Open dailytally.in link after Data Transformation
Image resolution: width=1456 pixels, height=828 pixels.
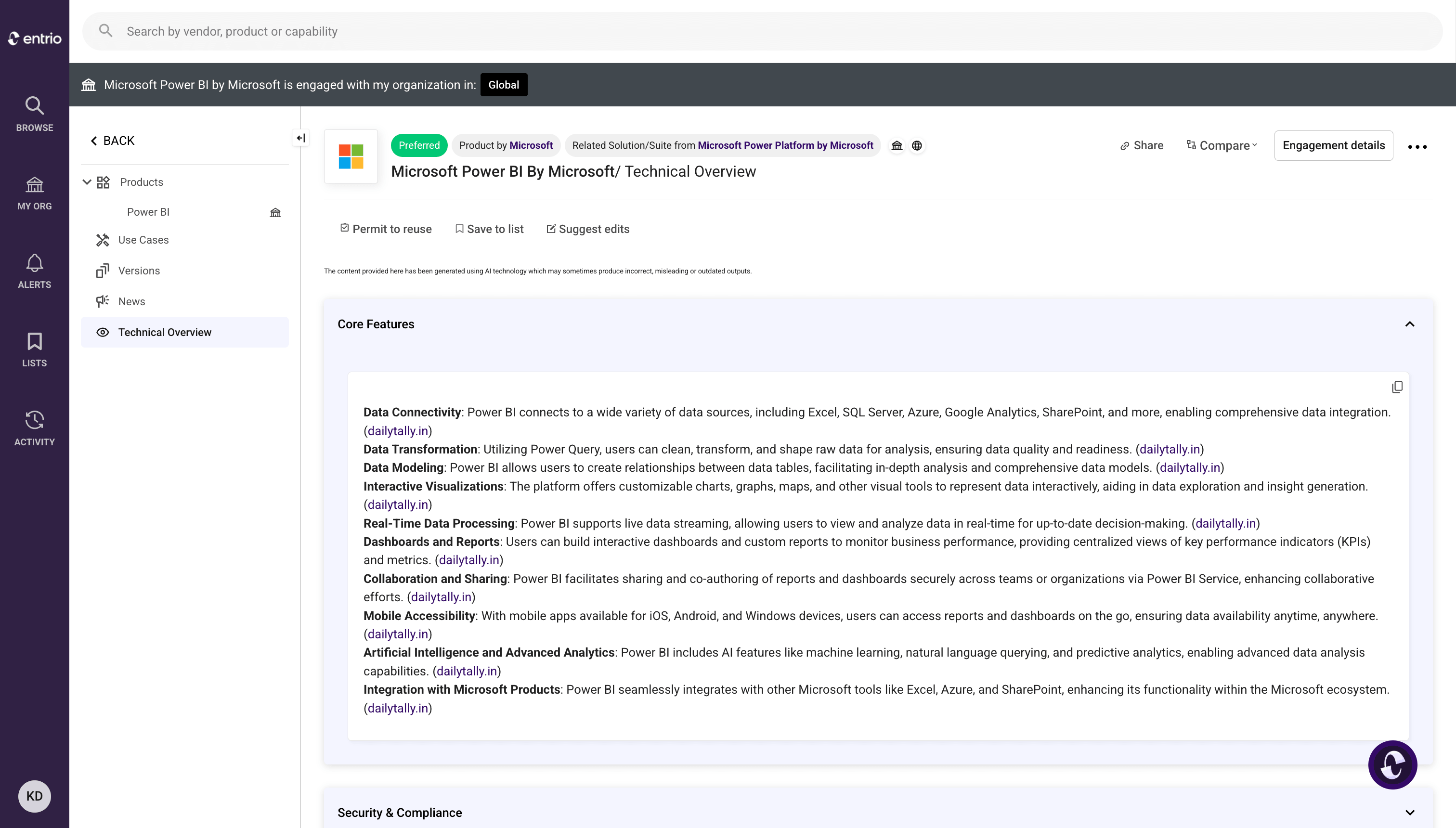pos(1170,449)
